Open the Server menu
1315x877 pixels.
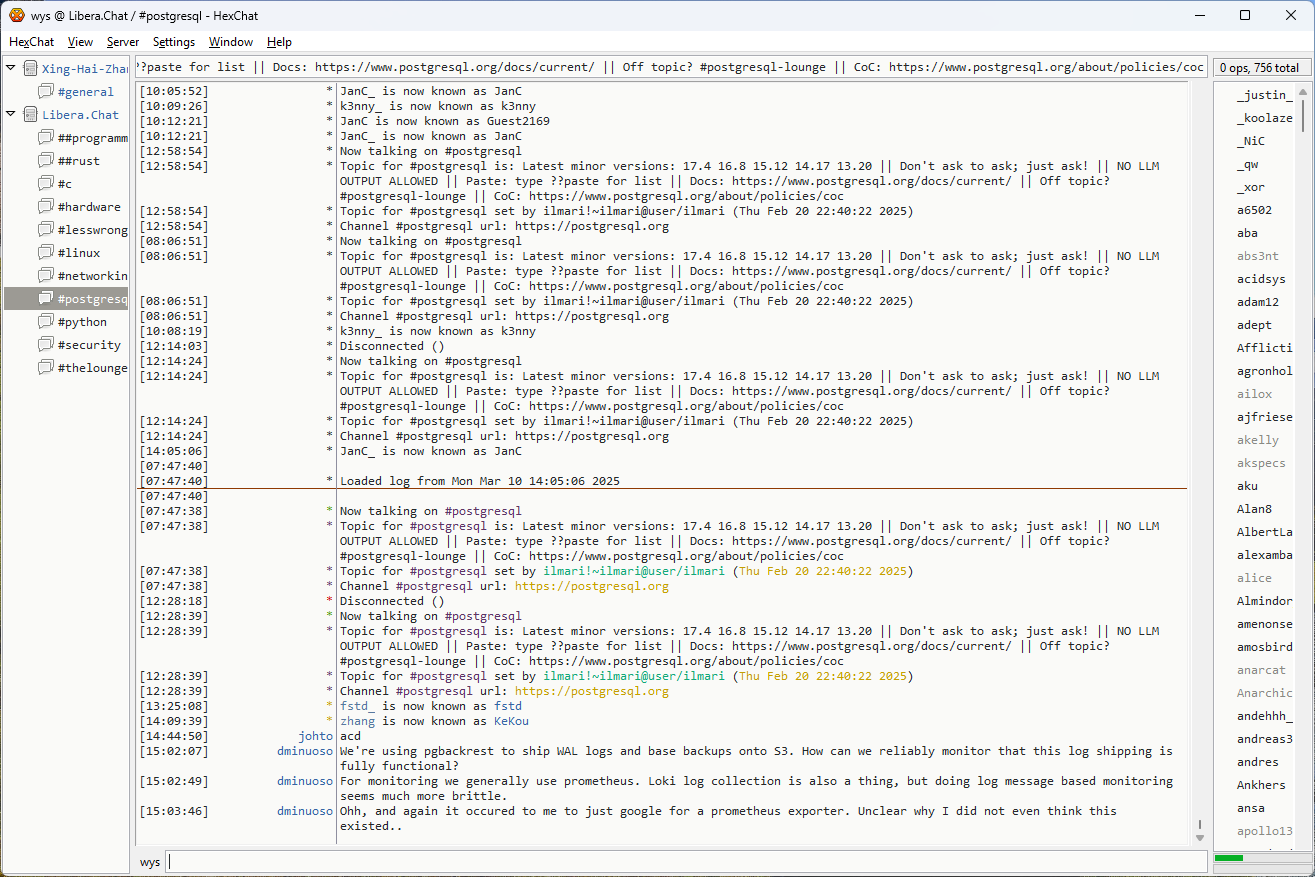point(123,42)
